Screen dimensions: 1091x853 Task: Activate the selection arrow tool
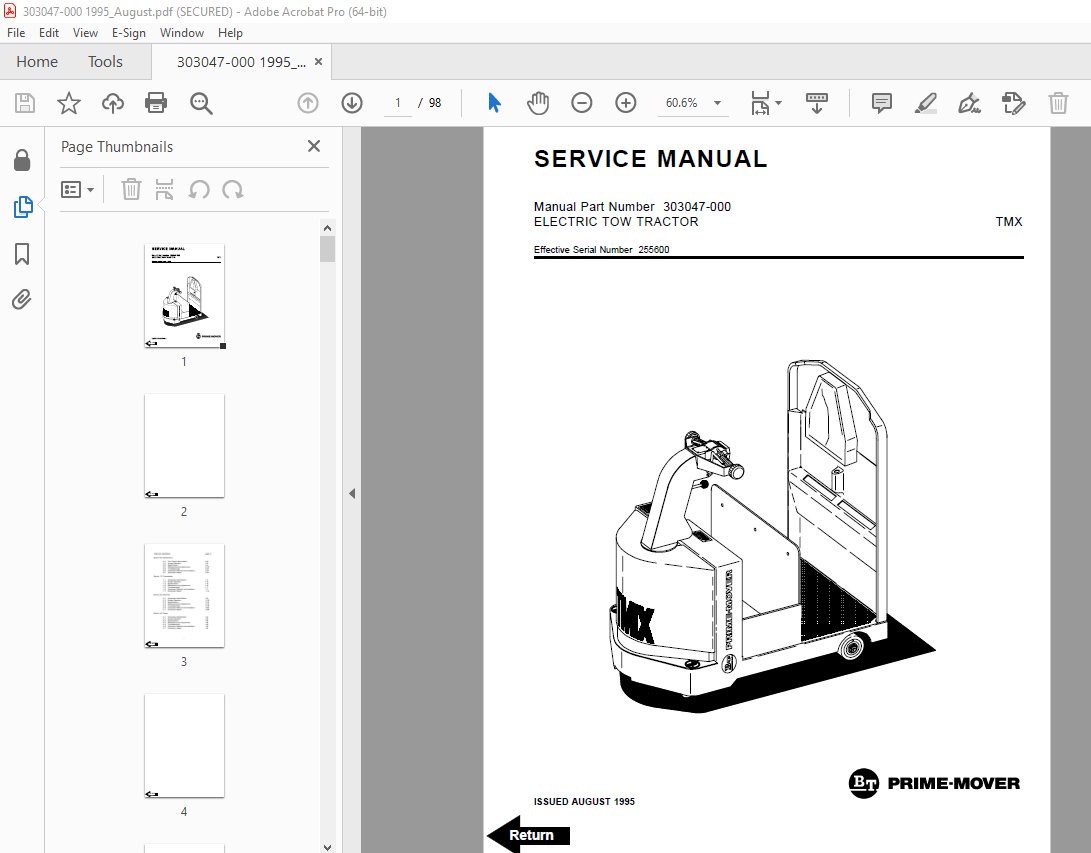pos(494,103)
